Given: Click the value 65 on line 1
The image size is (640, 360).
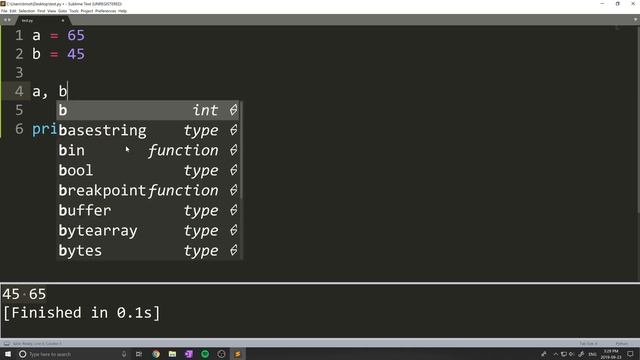Looking at the screenshot, I should [x=76, y=36].
